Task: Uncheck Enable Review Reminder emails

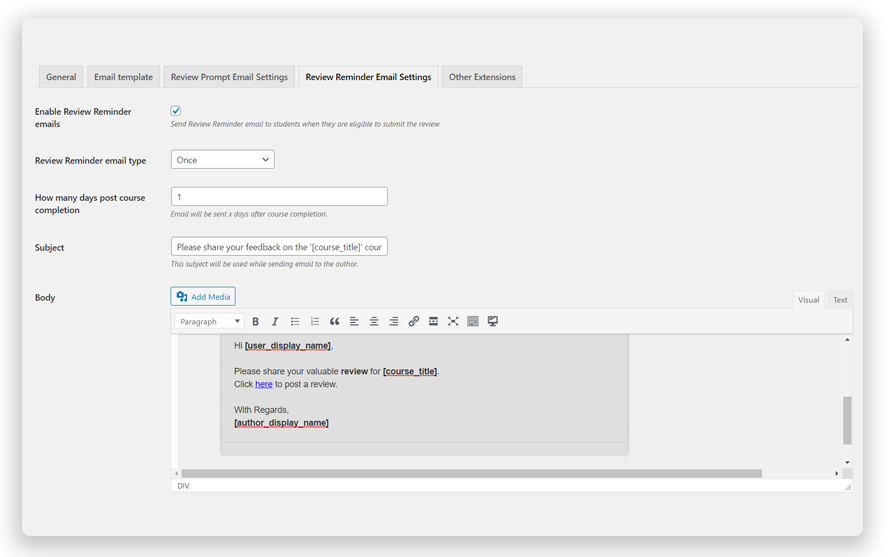Action: (176, 111)
